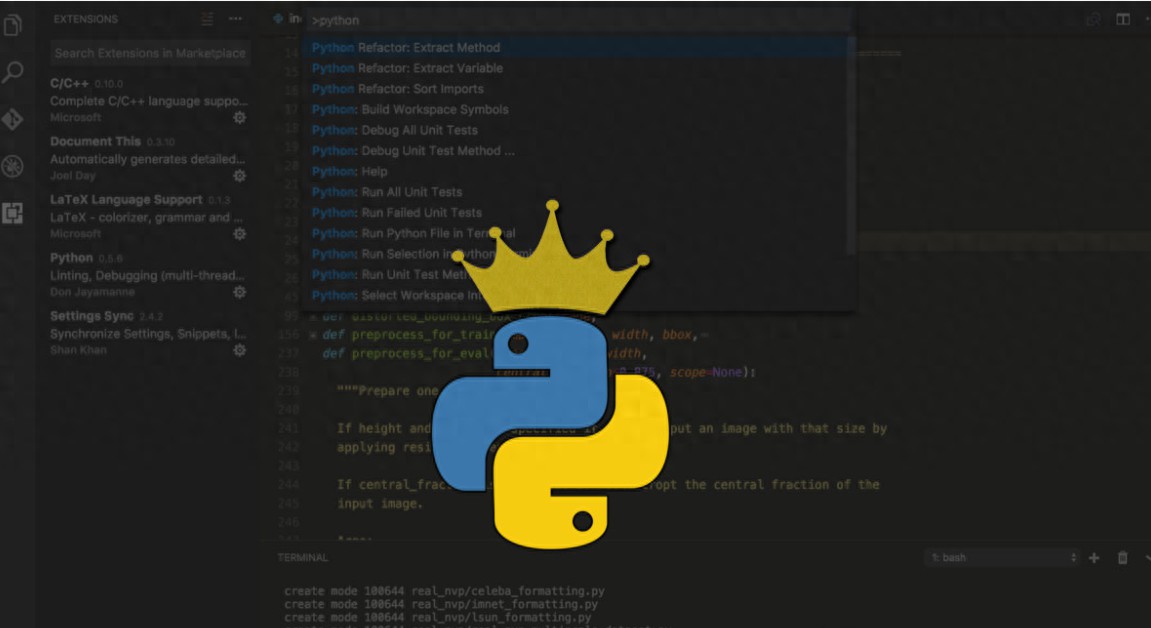Viewport: 1151px width, 628px height.
Task: Click terminal line real_nvp/celeba_formatting.py
Action: pos(444,591)
